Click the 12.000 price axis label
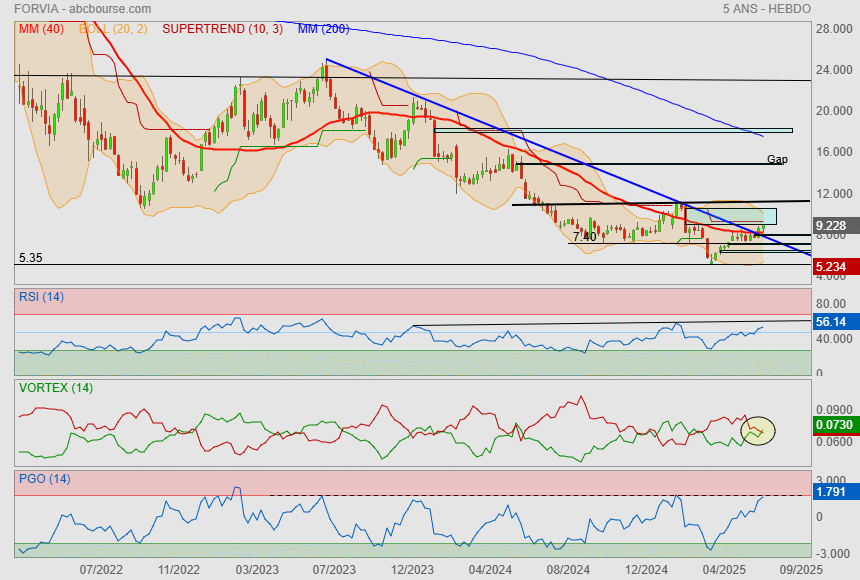This screenshot has width=860, height=580. [x=834, y=194]
